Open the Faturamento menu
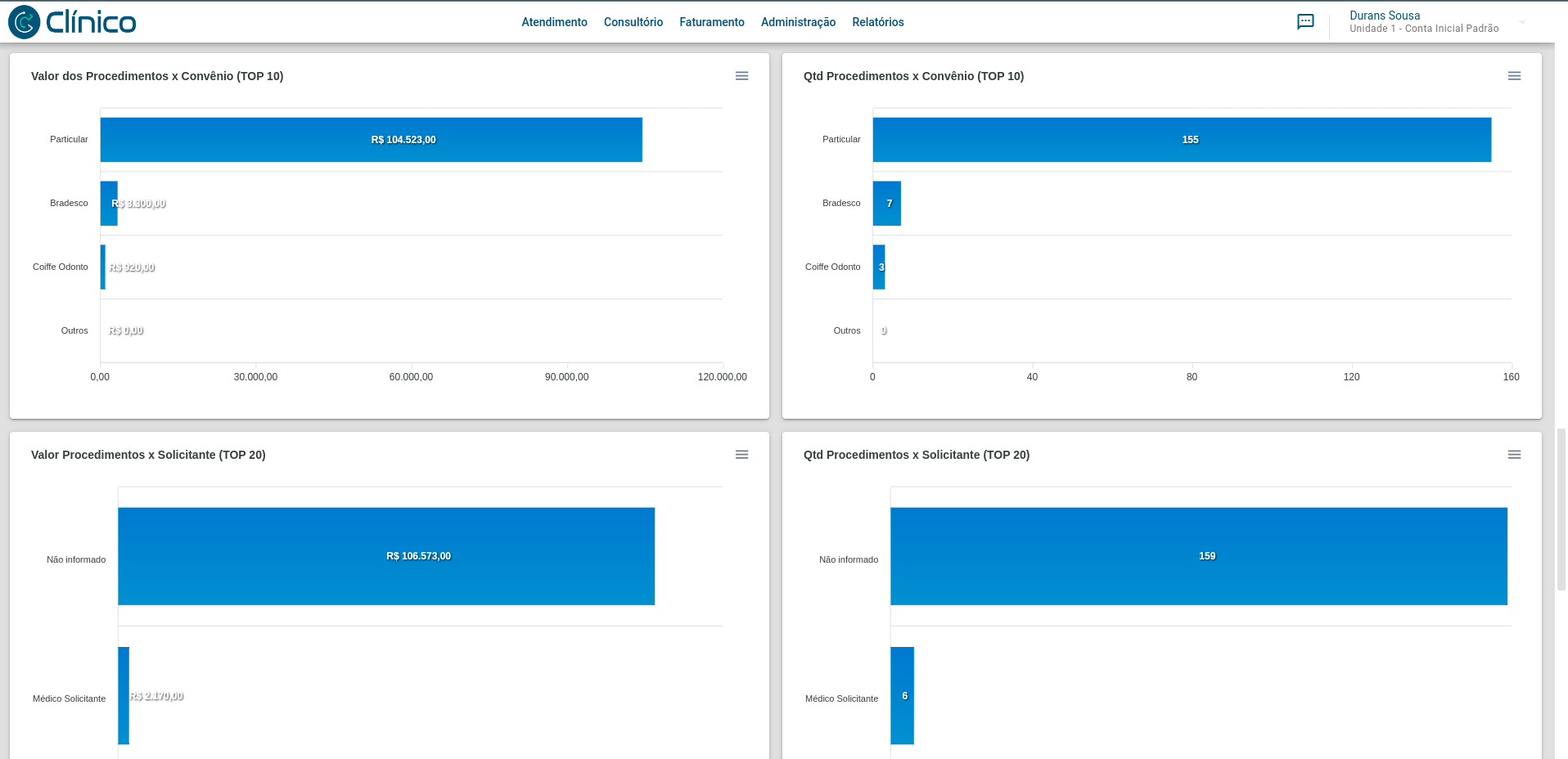Screen dimensions: 1568x759 711,22
